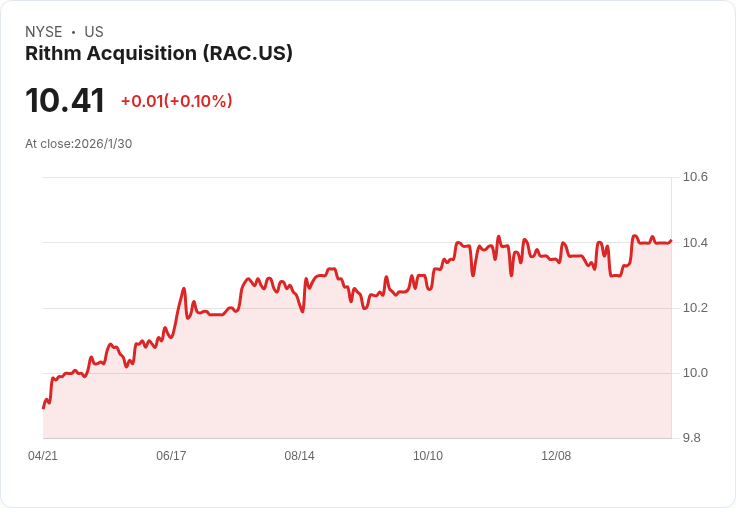This screenshot has height=508, width=736.
Task: Click the chart line's starting point at 04/21
Action: pos(43,408)
